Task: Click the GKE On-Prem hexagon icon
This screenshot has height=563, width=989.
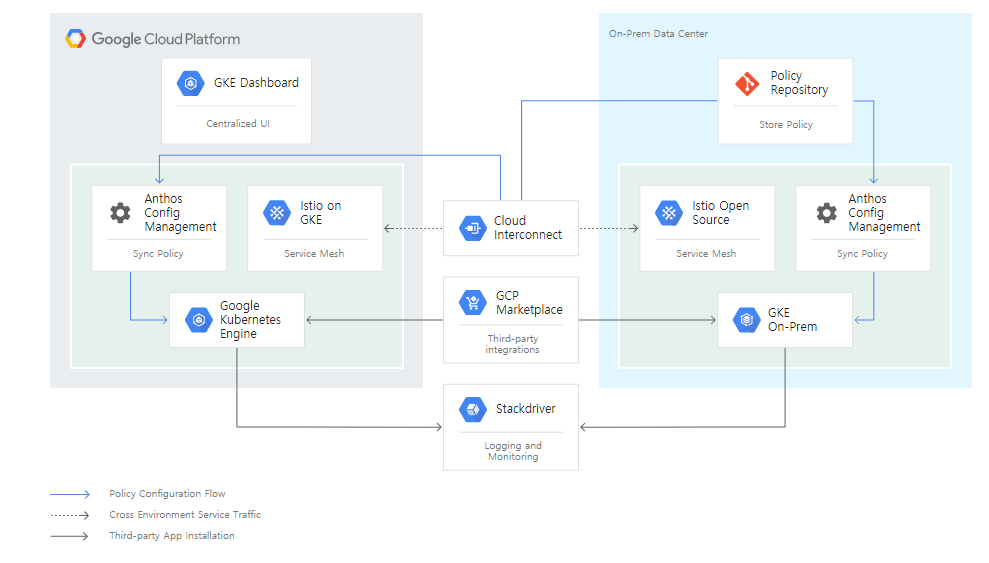Action: pos(747,320)
